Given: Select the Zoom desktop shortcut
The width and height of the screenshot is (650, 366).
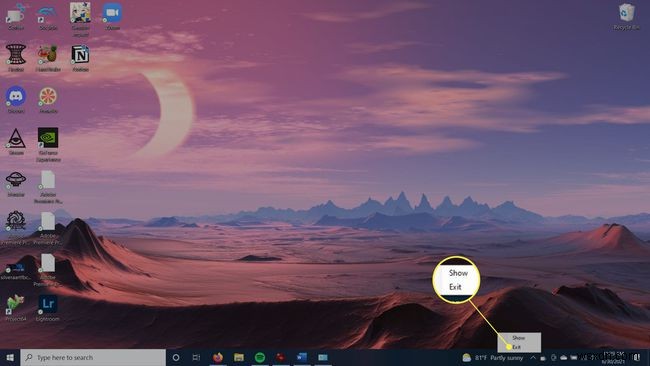Looking at the screenshot, I should [x=112, y=17].
